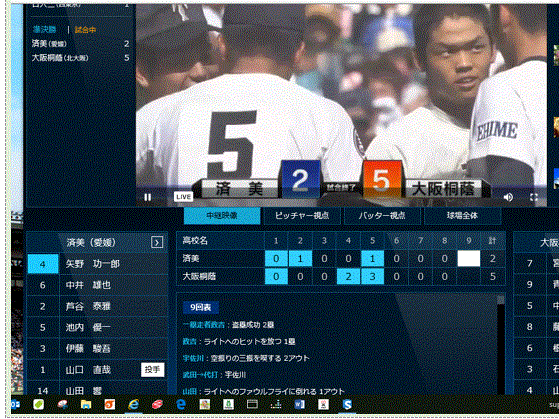Open the orange 5 icon on taskbar
The width and height of the screenshot is (559, 419).
click(110, 404)
